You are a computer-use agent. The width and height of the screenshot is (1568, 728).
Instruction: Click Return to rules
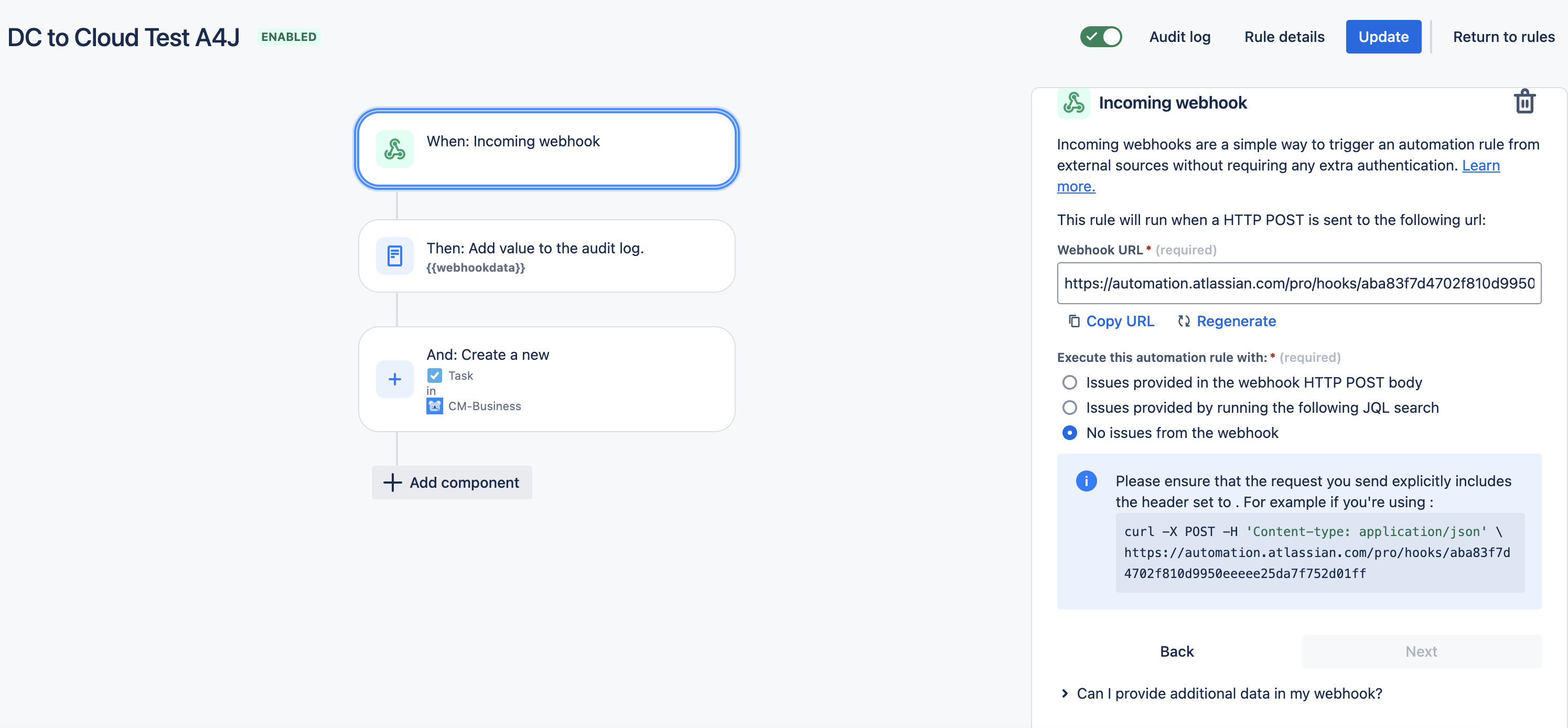(x=1503, y=37)
